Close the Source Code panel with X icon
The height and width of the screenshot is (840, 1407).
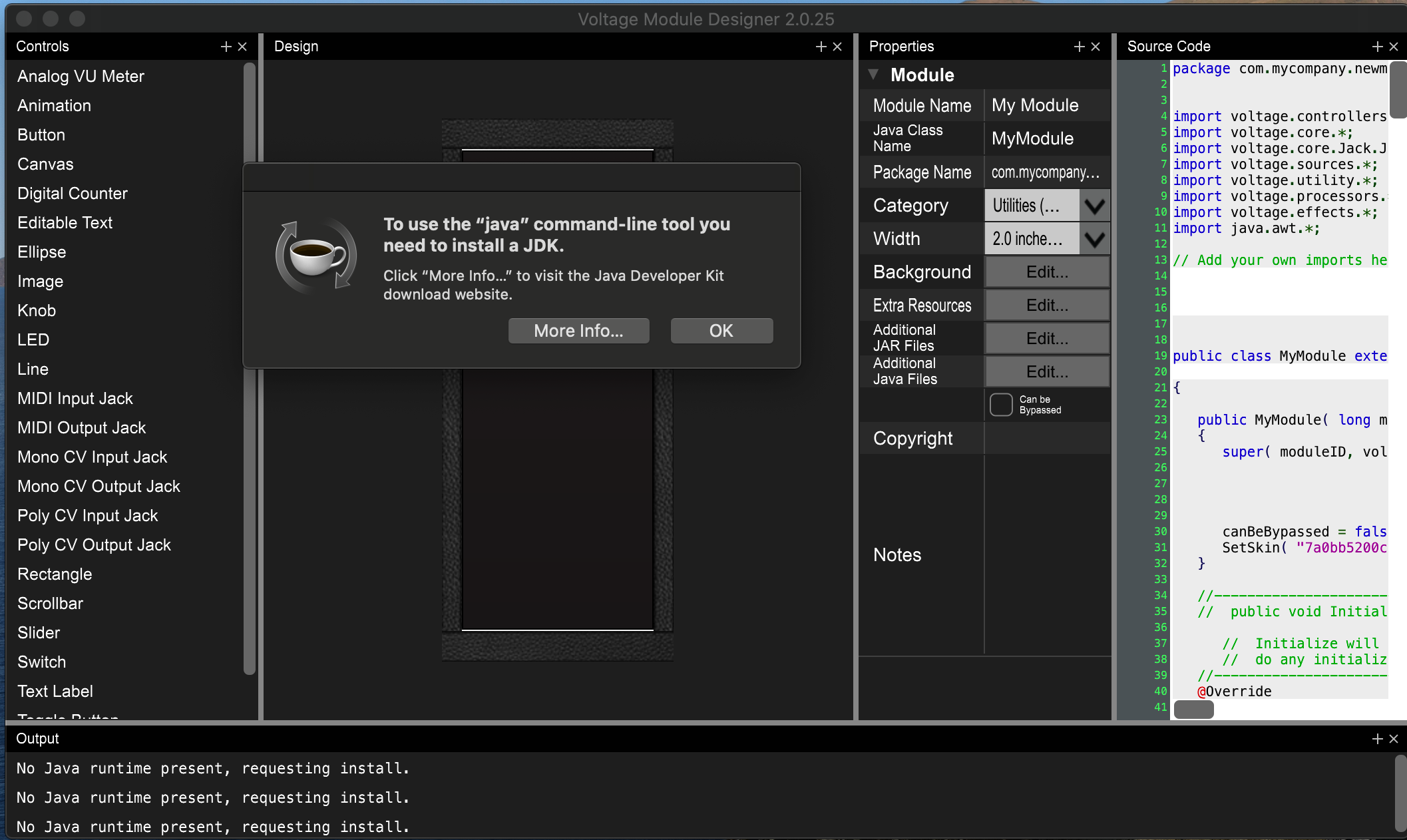tap(1394, 47)
